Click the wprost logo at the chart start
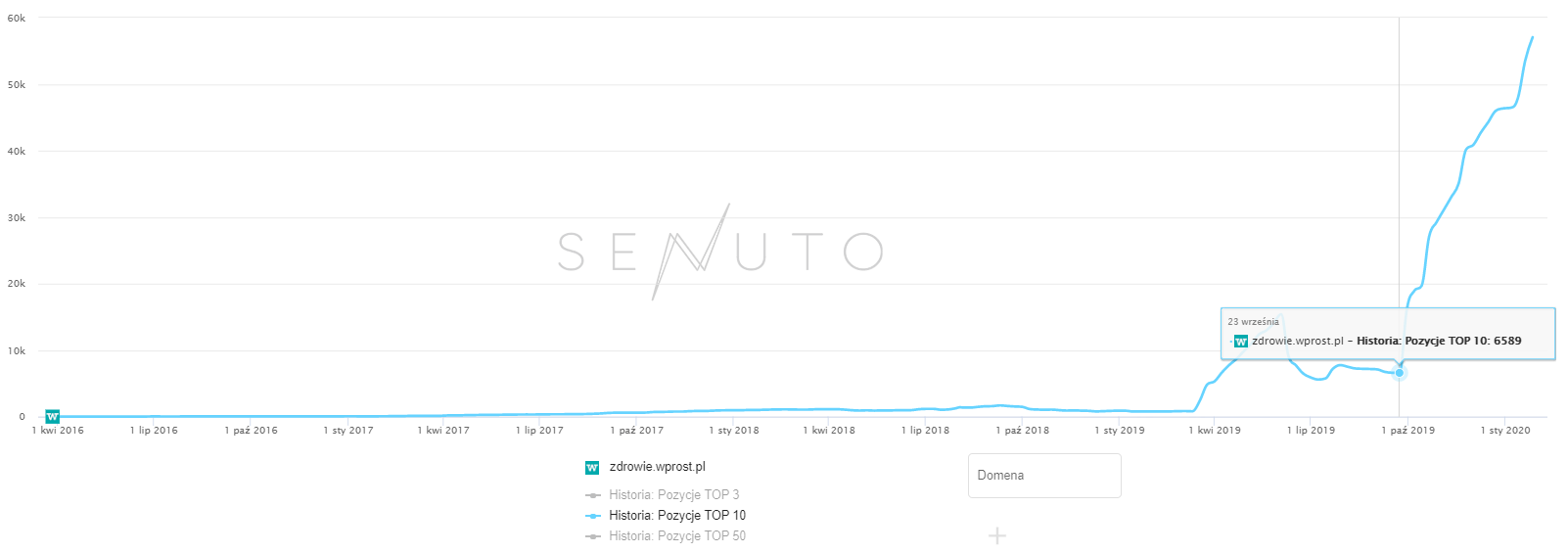 coord(53,417)
